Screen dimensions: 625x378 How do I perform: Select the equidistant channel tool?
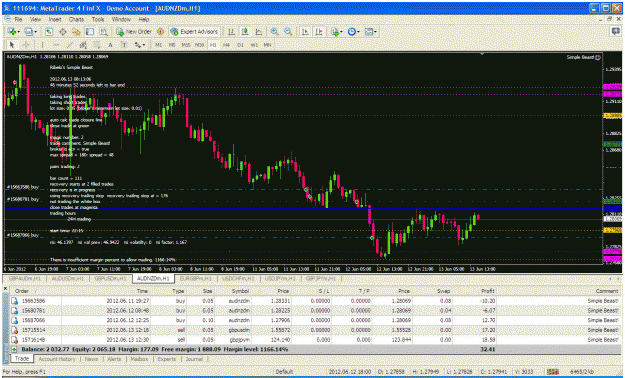pos(83,45)
